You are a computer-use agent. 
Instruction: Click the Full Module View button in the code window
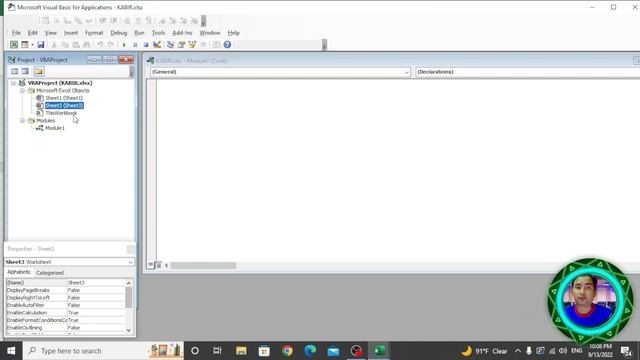(x=158, y=265)
